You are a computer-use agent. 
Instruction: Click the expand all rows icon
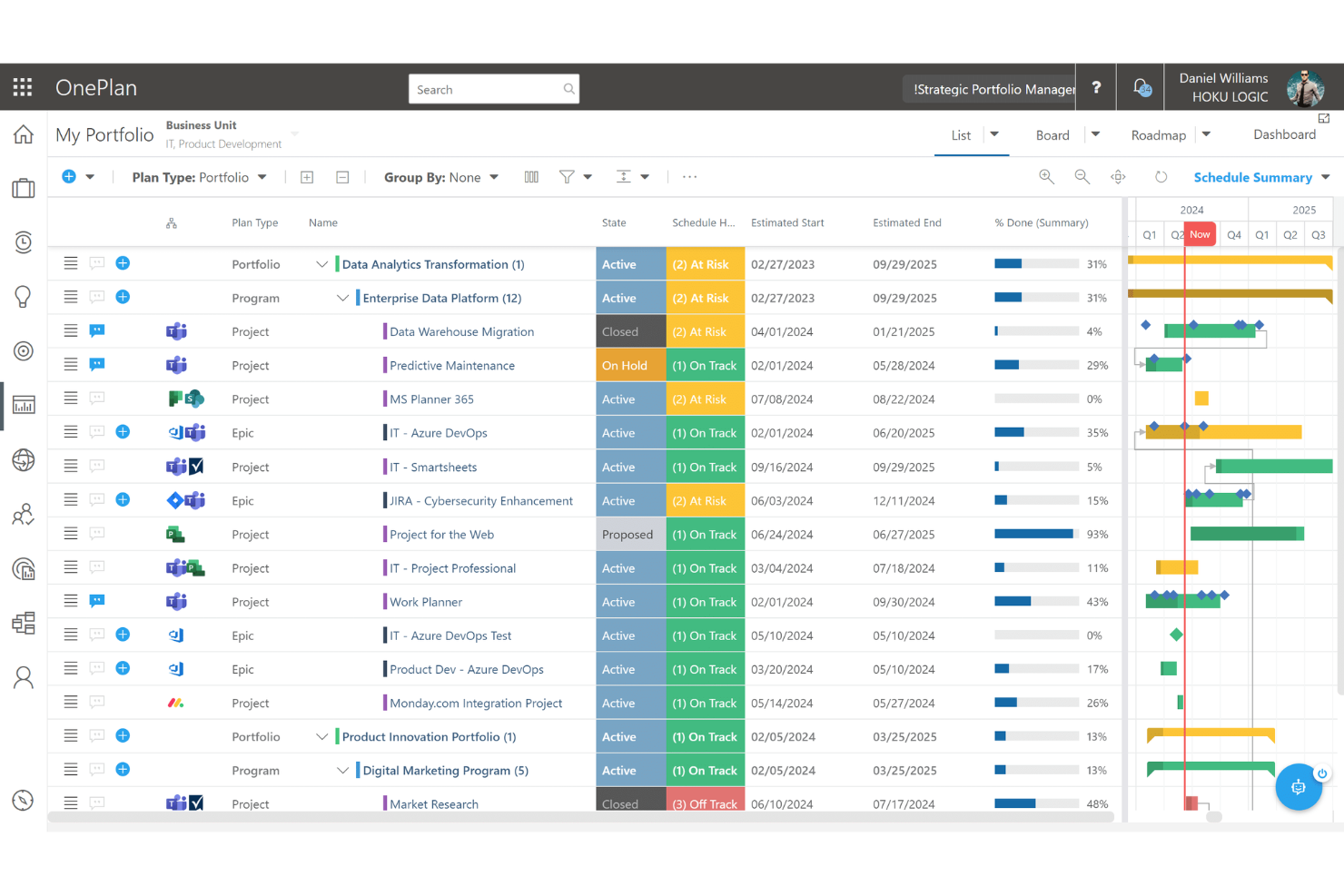307,177
